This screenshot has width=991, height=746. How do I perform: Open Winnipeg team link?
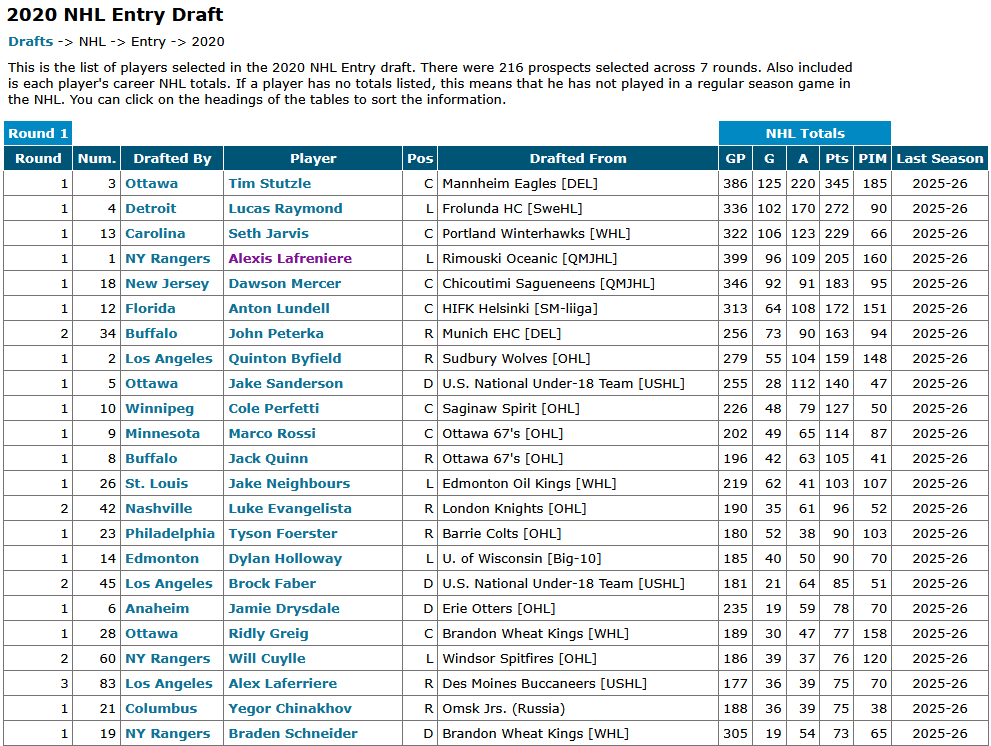[159, 408]
